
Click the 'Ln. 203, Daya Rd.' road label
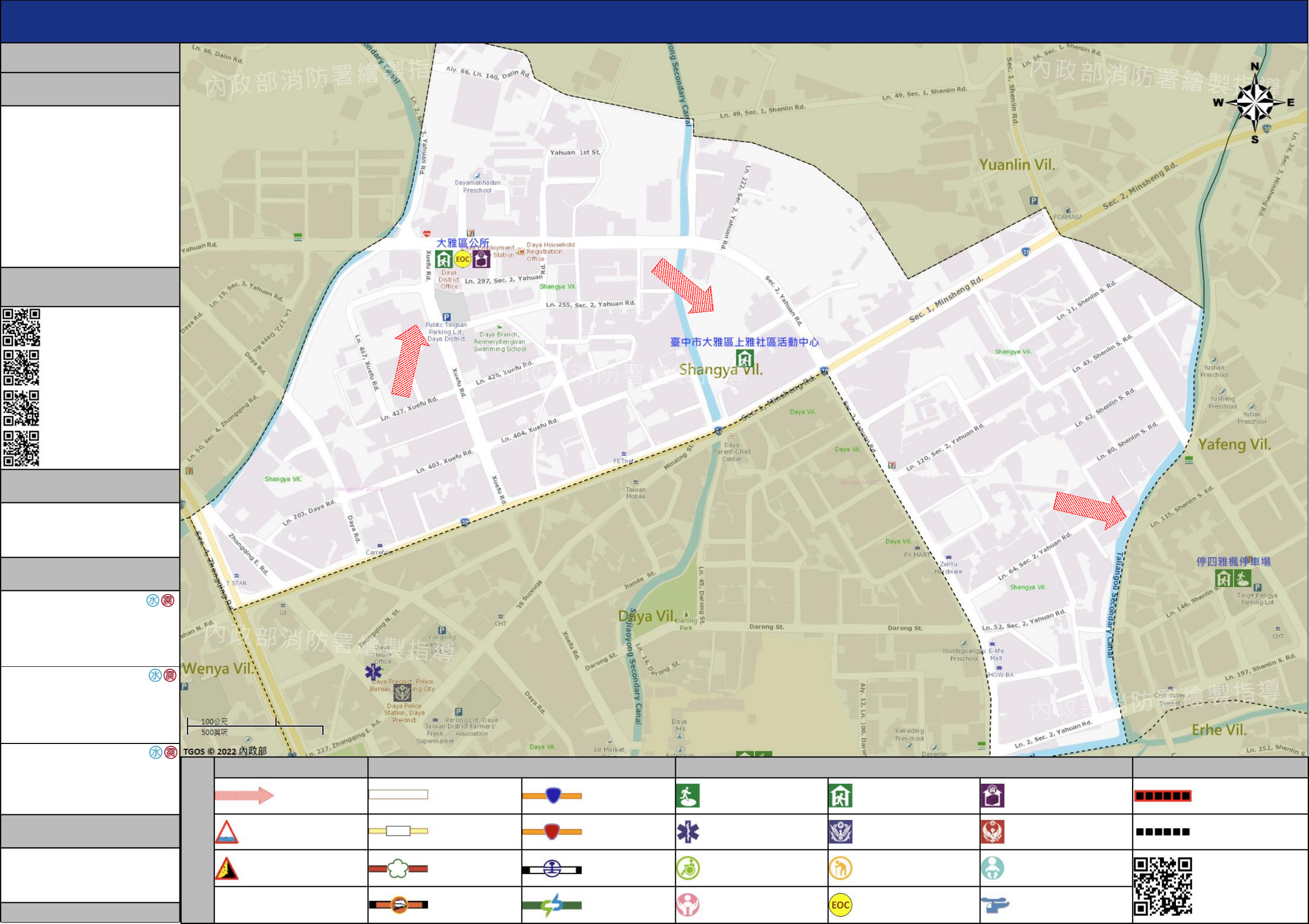pyautogui.click(x=309, y=513)
